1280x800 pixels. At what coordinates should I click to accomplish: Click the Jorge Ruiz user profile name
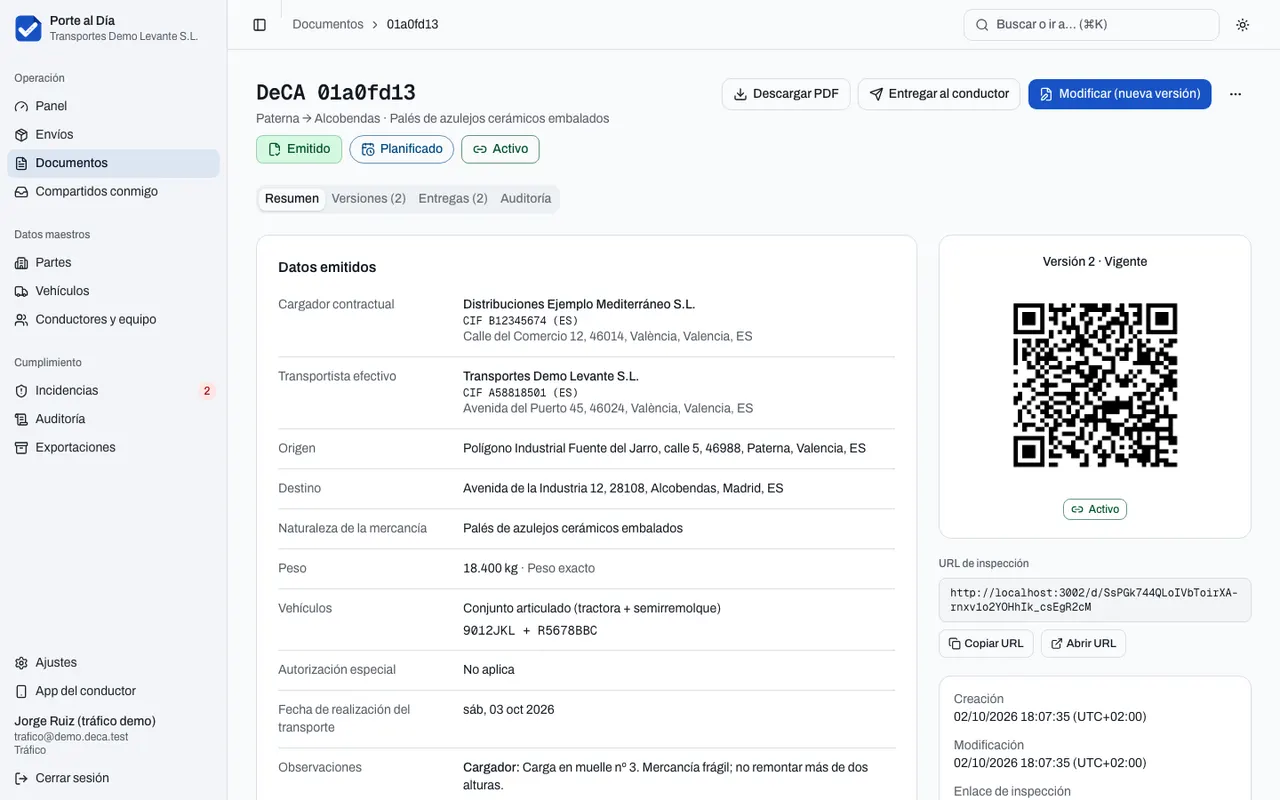pos(85,721)
